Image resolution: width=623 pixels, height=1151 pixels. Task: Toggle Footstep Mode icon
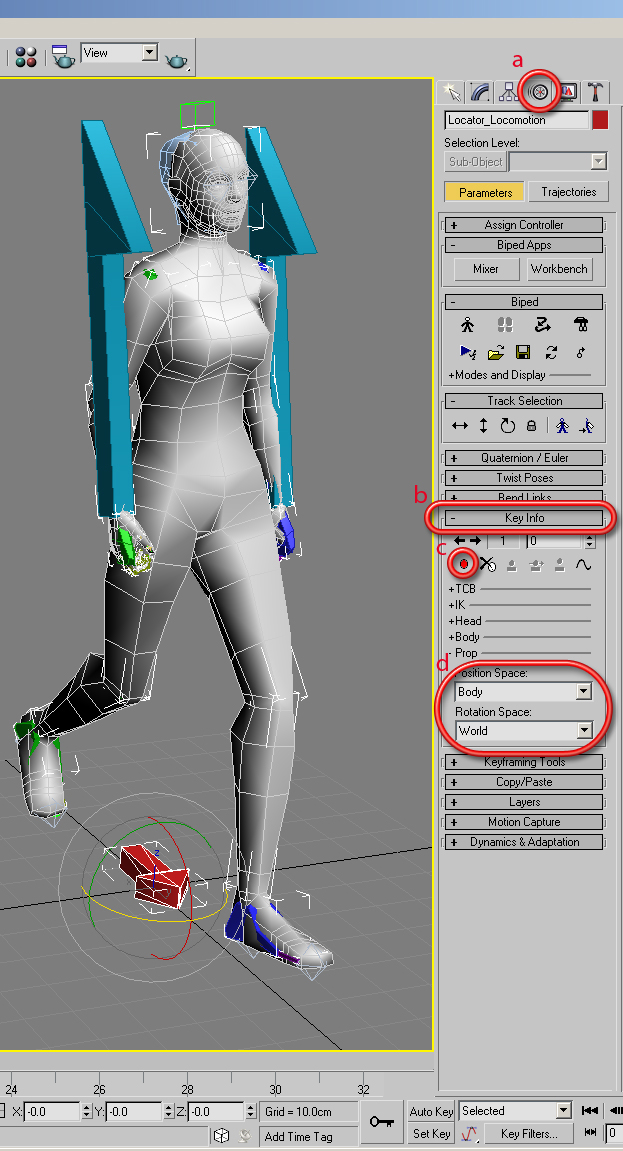point(505,325)
